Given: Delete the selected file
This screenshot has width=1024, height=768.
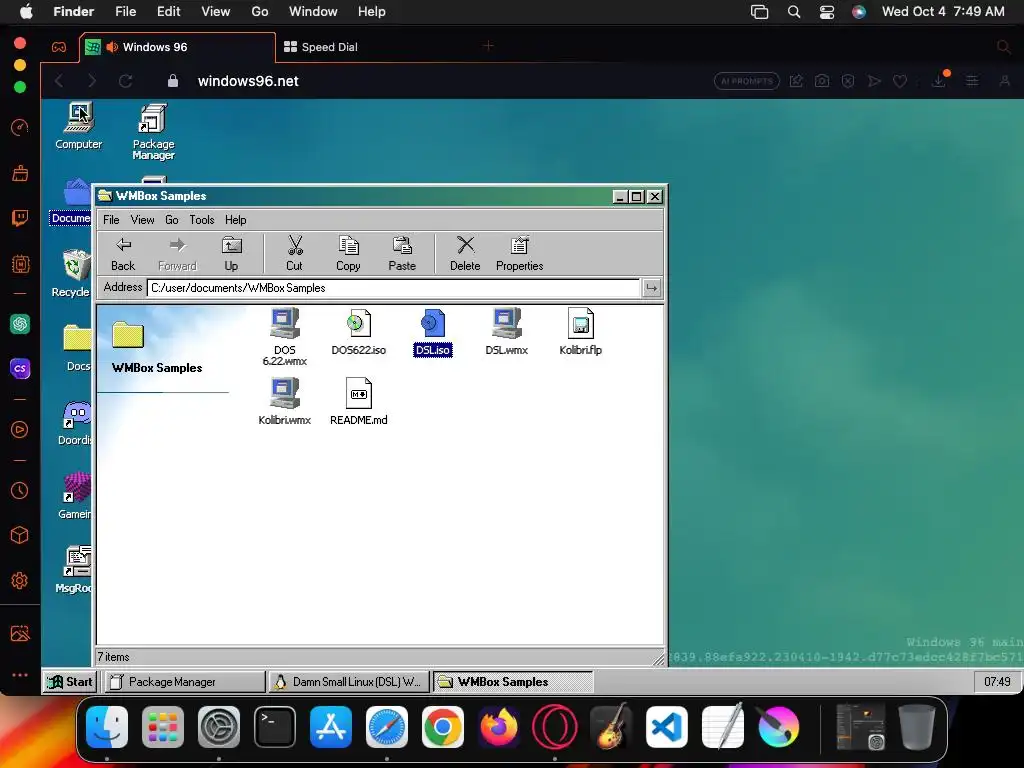Looking at the screenshot, I should click(465, 254).
